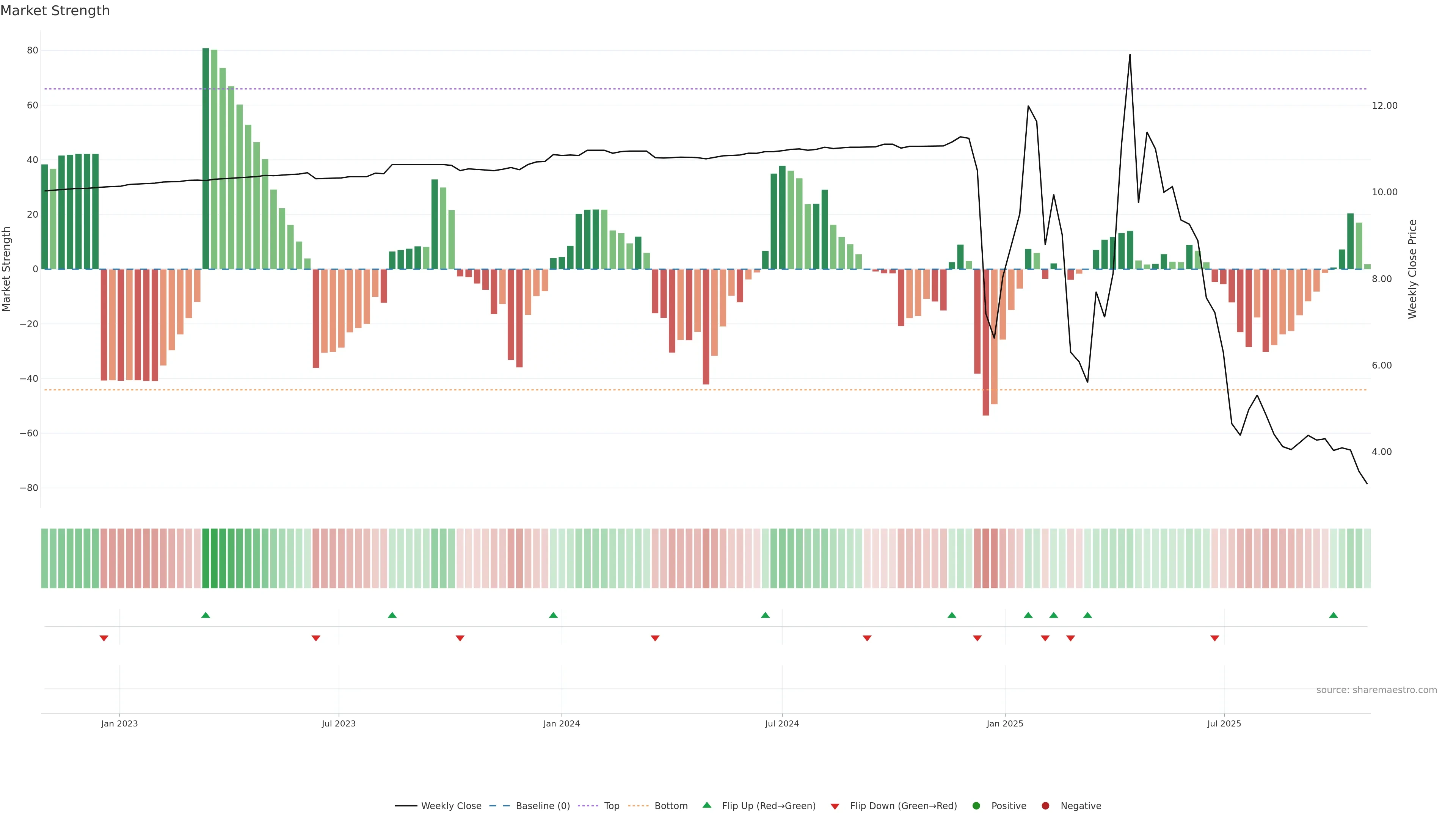Click the red flip-down marker near Jul 2025
The height and width of the screenshot is (819, 1456).
point(1214,638)
